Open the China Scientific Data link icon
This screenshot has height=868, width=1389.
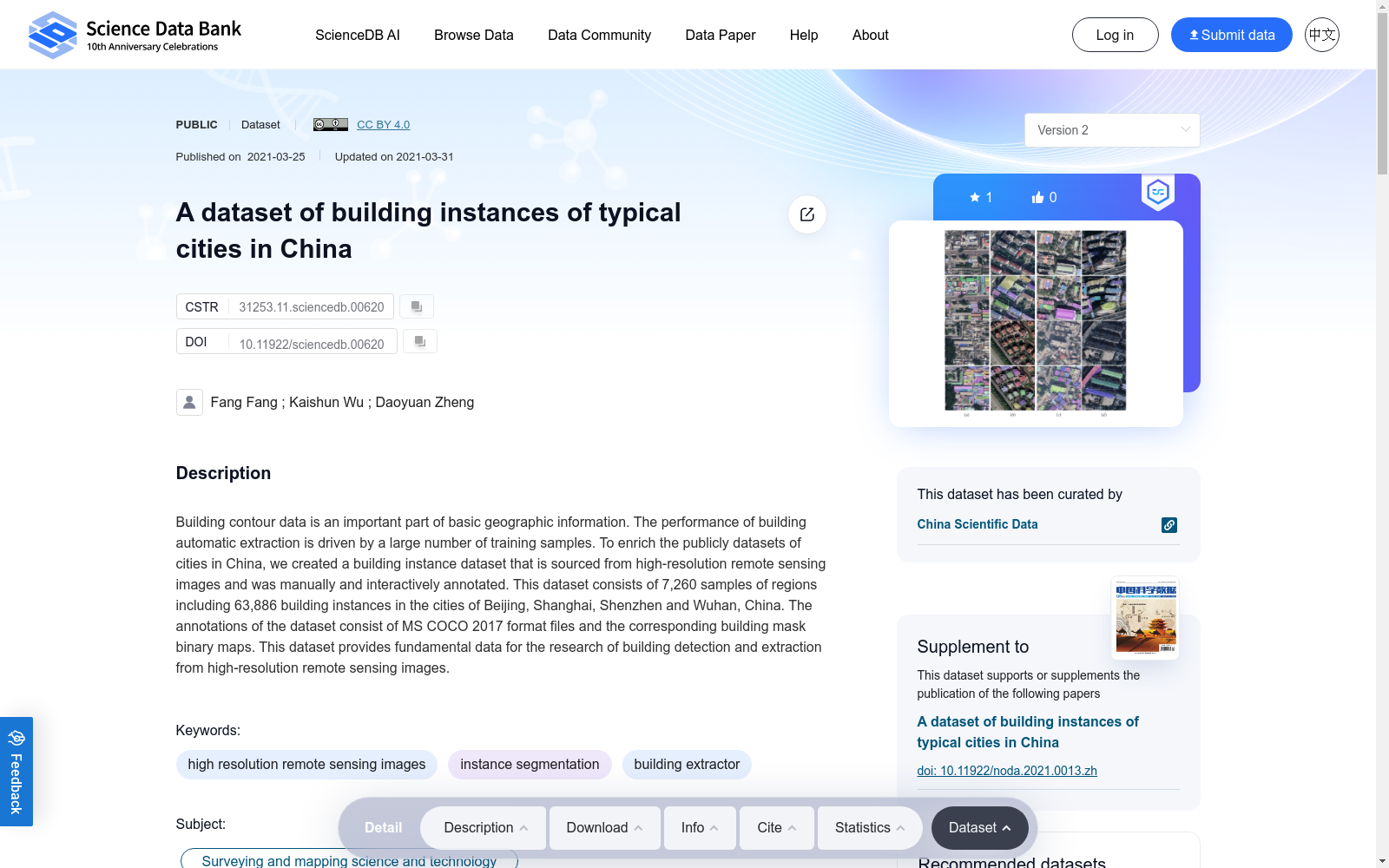pos(1169,525)
